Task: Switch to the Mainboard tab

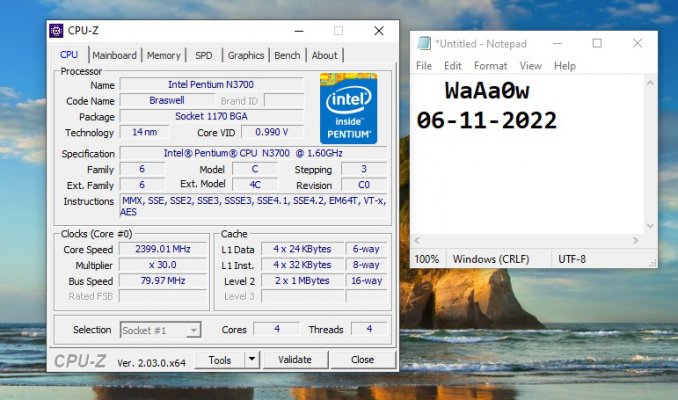Action: 114,55
